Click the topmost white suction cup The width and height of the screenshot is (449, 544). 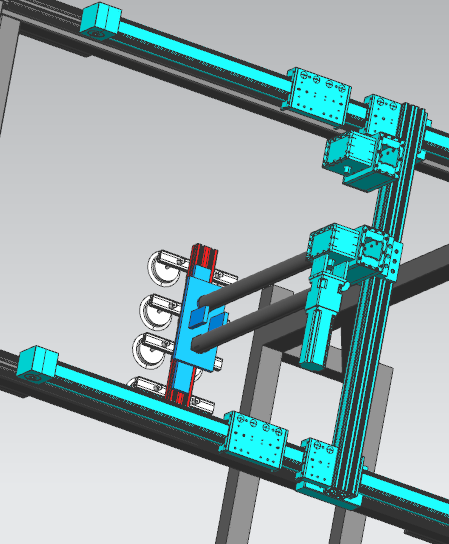click(x=164, y=268)
